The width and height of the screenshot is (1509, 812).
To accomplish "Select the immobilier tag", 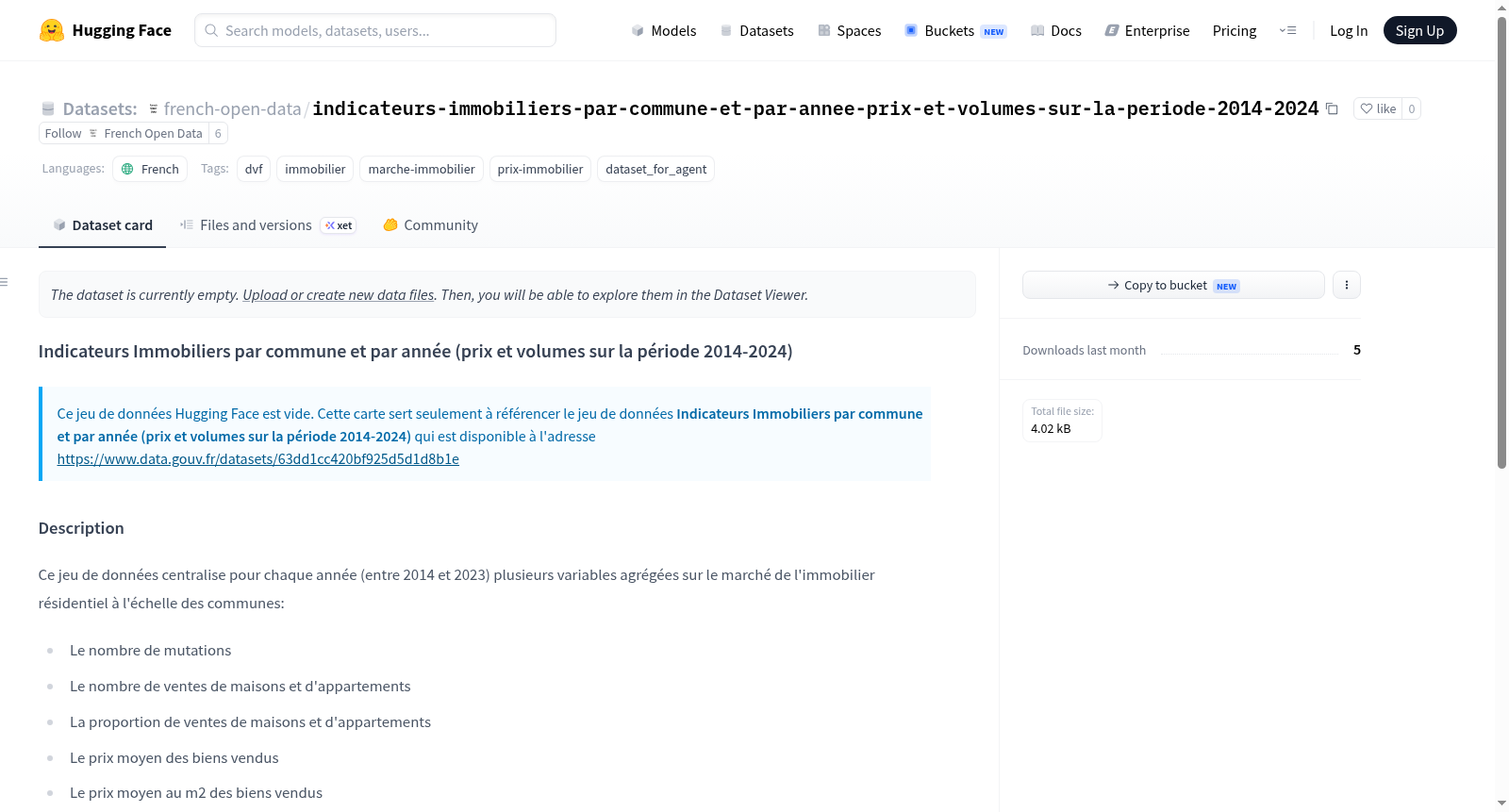I will pos(315,169).
